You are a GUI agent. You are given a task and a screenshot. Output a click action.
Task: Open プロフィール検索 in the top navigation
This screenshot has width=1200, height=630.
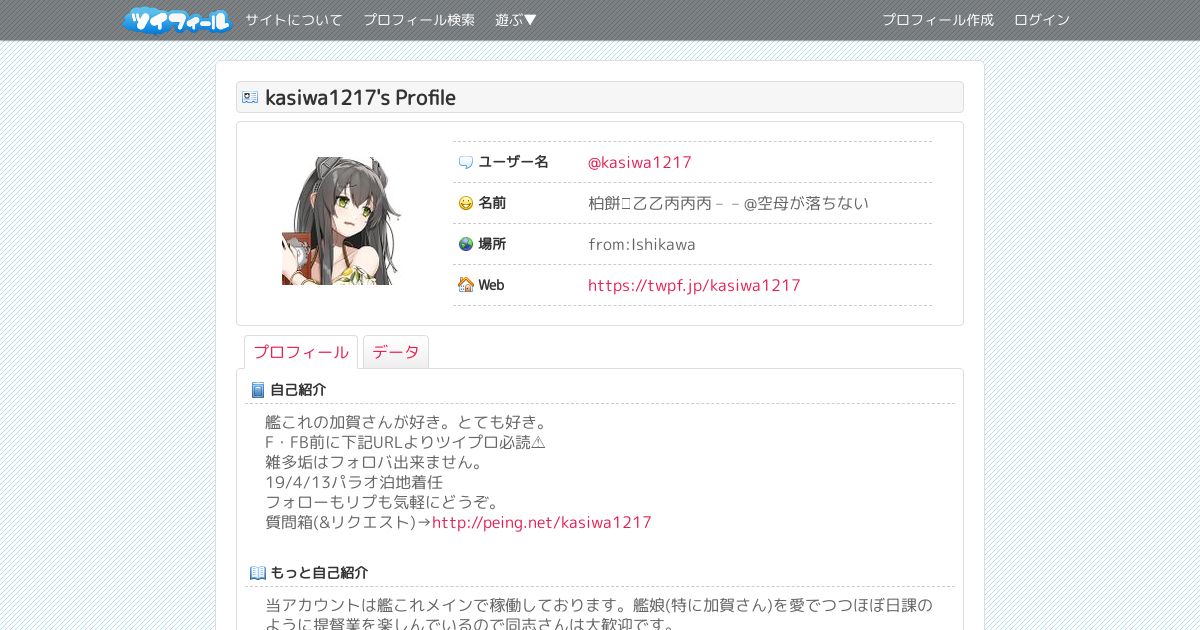click(419, 20)
